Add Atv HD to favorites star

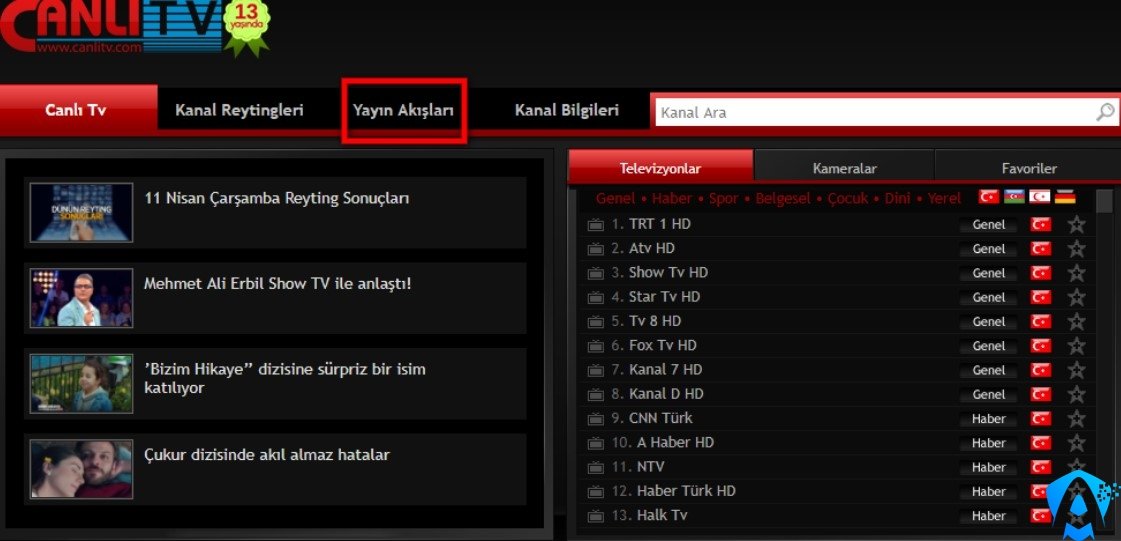1076,249
